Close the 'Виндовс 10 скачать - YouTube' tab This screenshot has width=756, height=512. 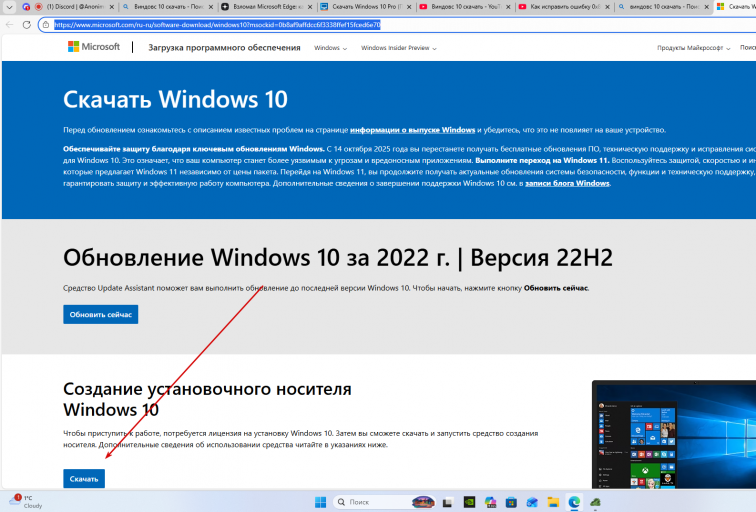click(x=508, y=7)
